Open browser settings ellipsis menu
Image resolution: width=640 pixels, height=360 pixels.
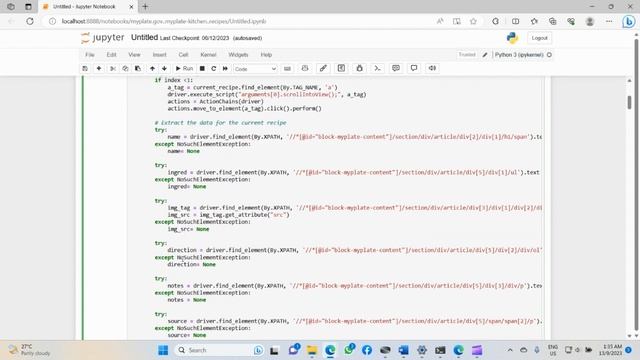tap(609, 21)
